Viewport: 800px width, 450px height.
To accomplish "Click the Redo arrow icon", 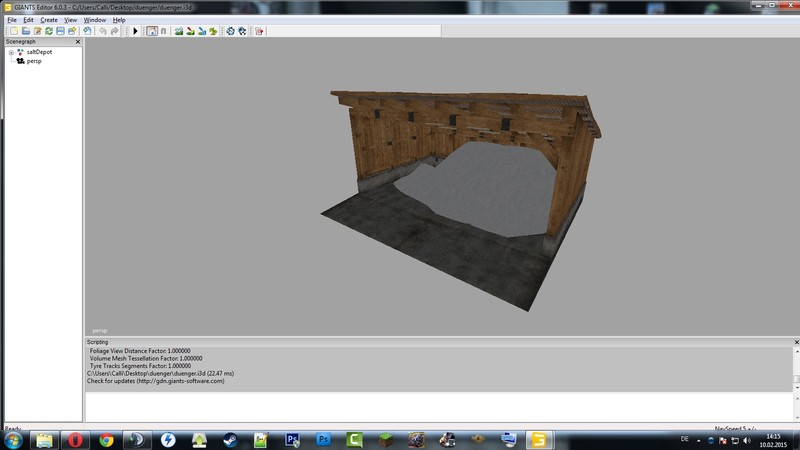I will click(x=114, y=31).
